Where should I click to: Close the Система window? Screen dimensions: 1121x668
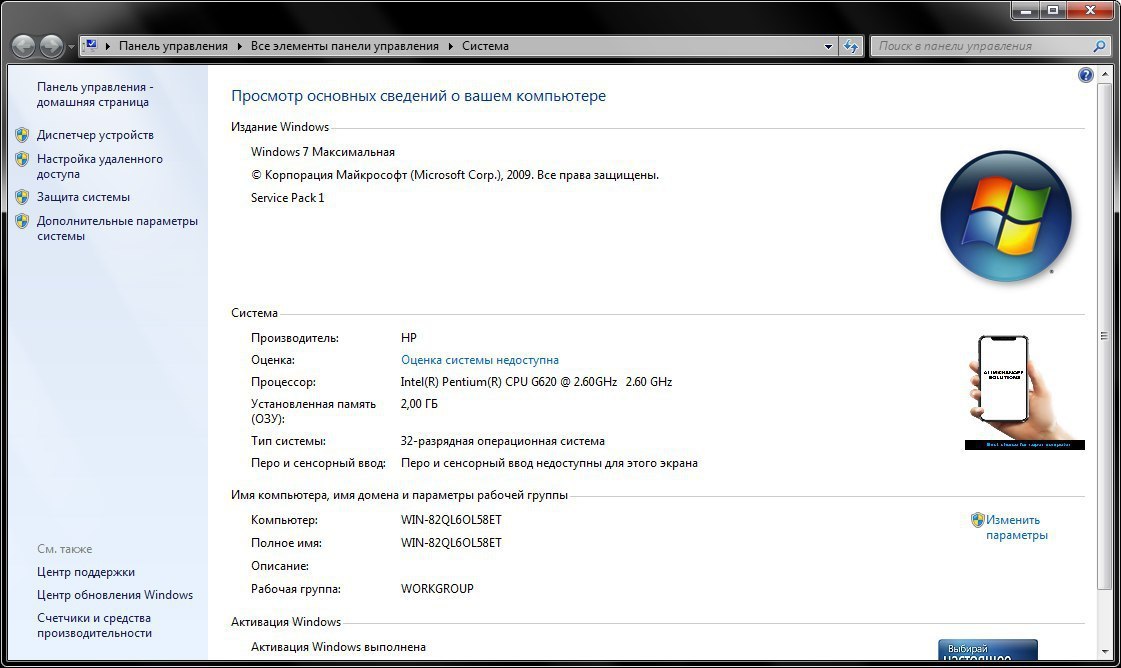(x=1091, y=11)
